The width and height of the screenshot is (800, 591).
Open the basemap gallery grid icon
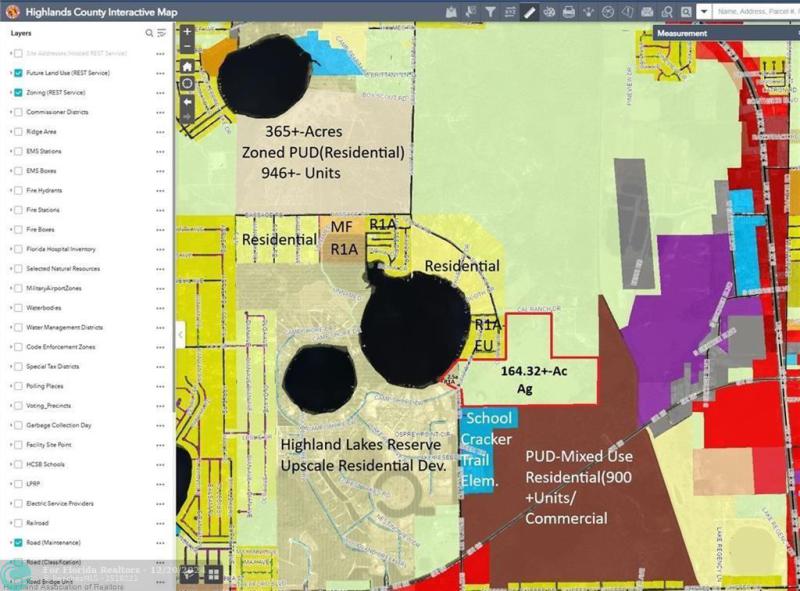[x=214, y=573]
